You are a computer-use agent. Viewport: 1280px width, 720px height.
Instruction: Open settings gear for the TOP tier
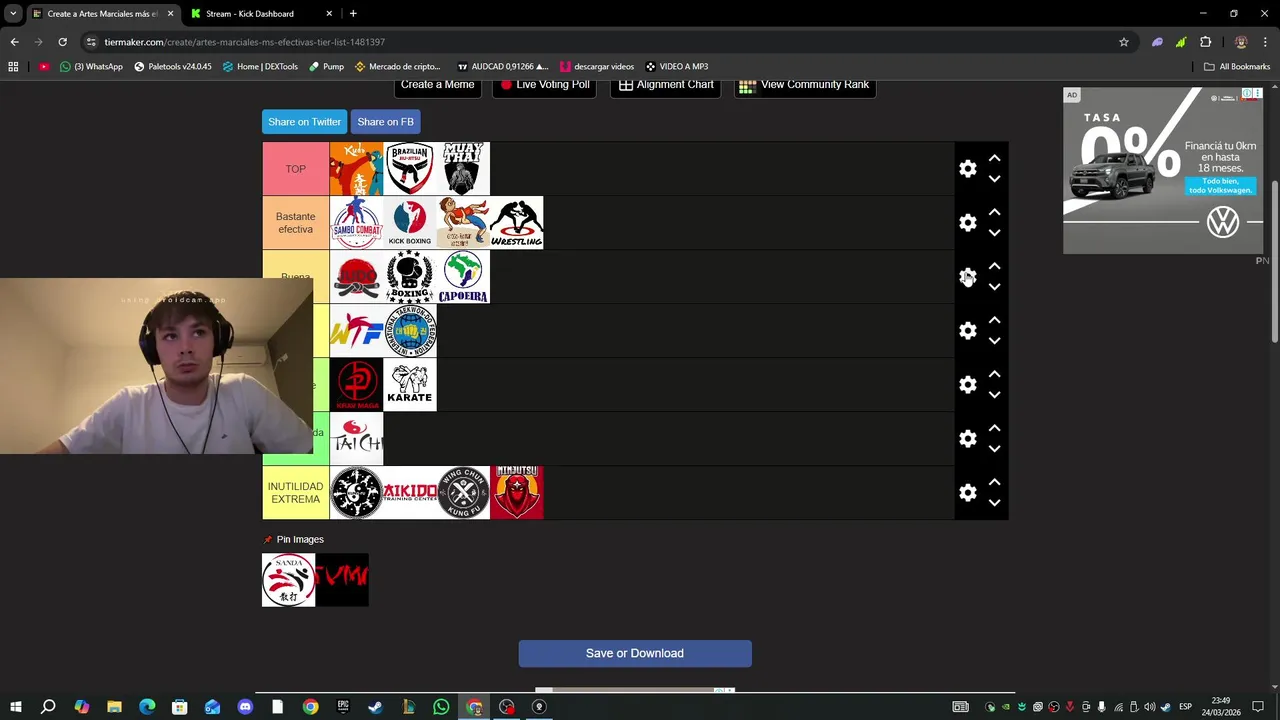click(967, 169)
